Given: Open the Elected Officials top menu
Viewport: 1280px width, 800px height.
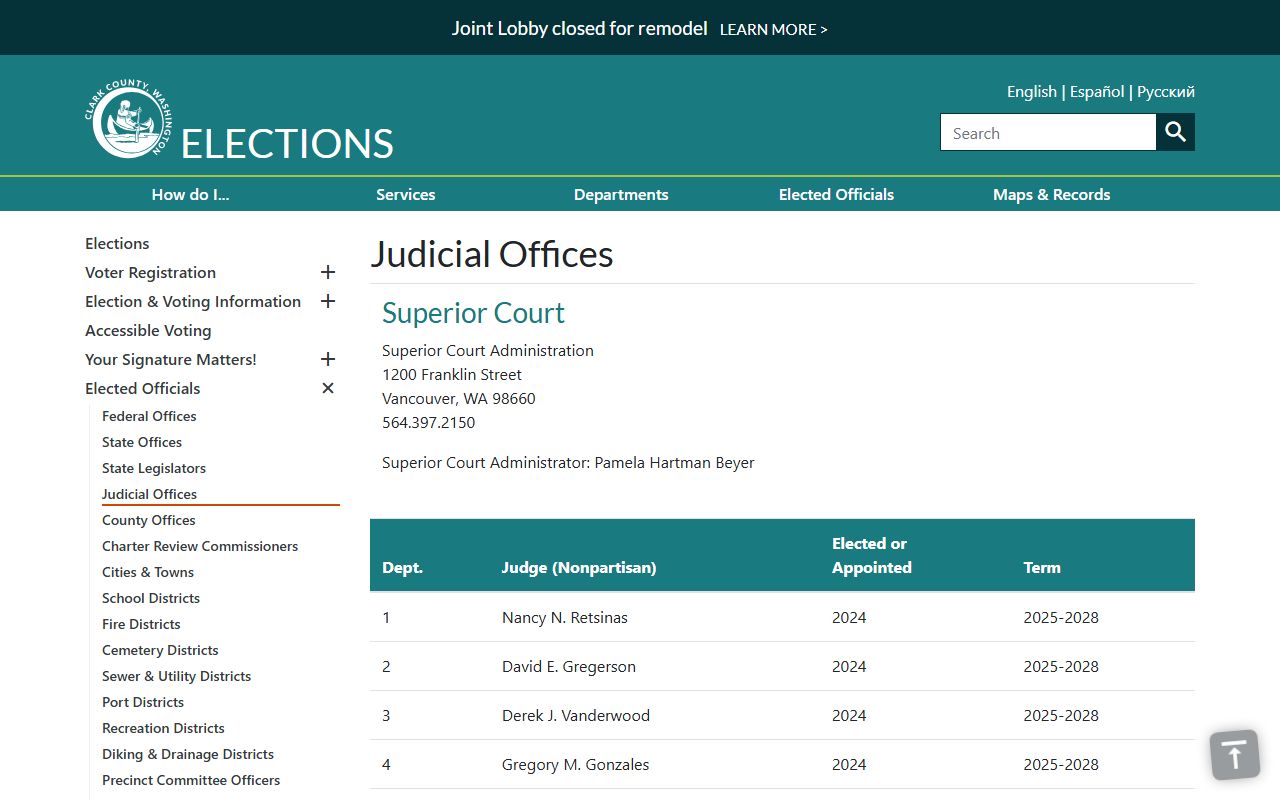Looking at the screenshot, I should click(x=836, y=194).
